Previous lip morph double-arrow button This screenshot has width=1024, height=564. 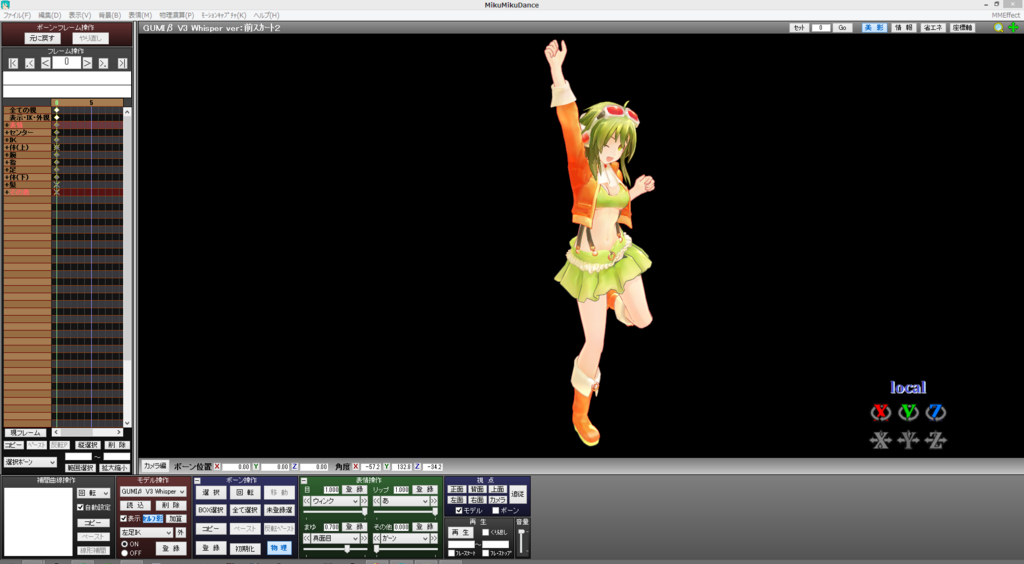(x=376, y=501)
